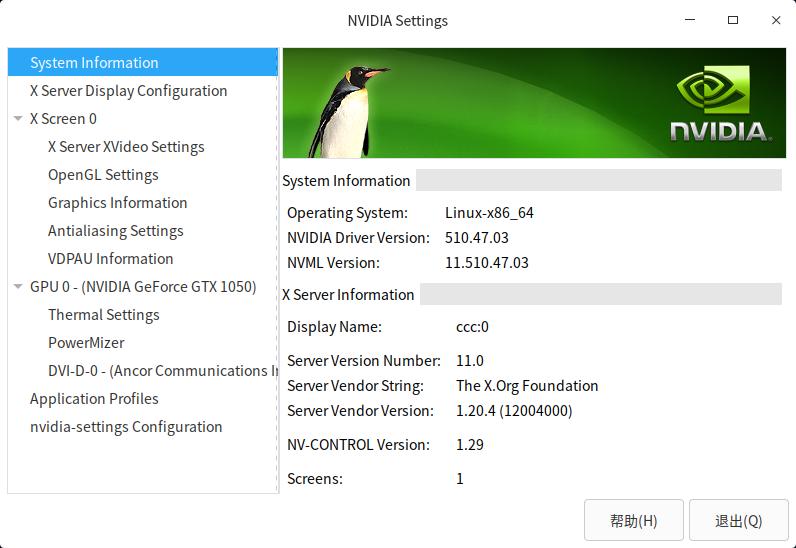Minimize the NVIDIA Settings window

pyautogui.click(x=690, y=20)
